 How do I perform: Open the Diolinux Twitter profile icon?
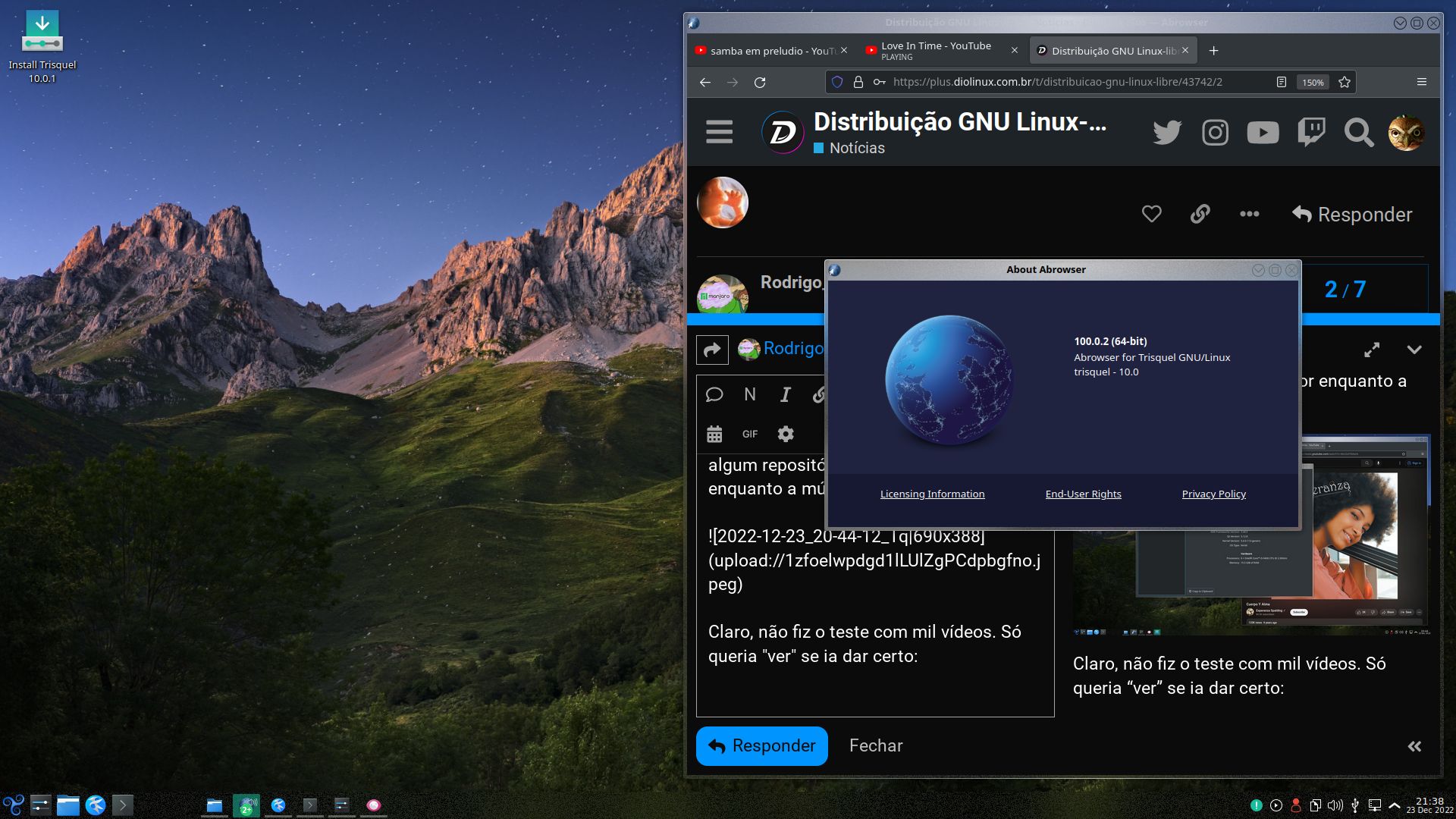pyautogui.click(x=1166, y=132)
